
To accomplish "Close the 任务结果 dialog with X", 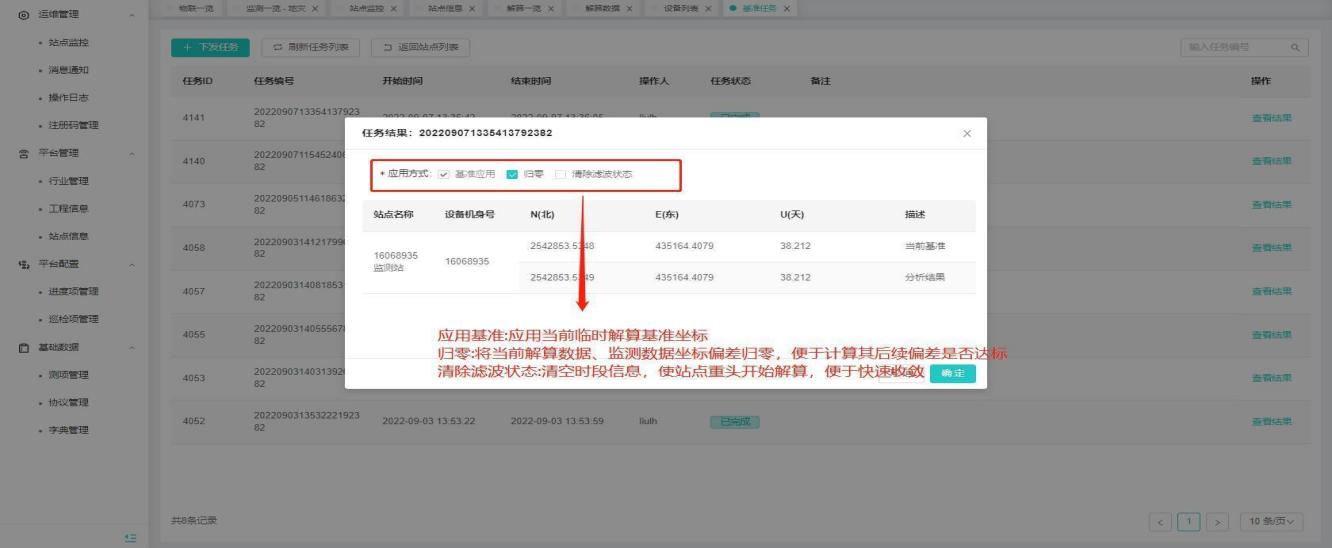I will [x=966, y=133].
